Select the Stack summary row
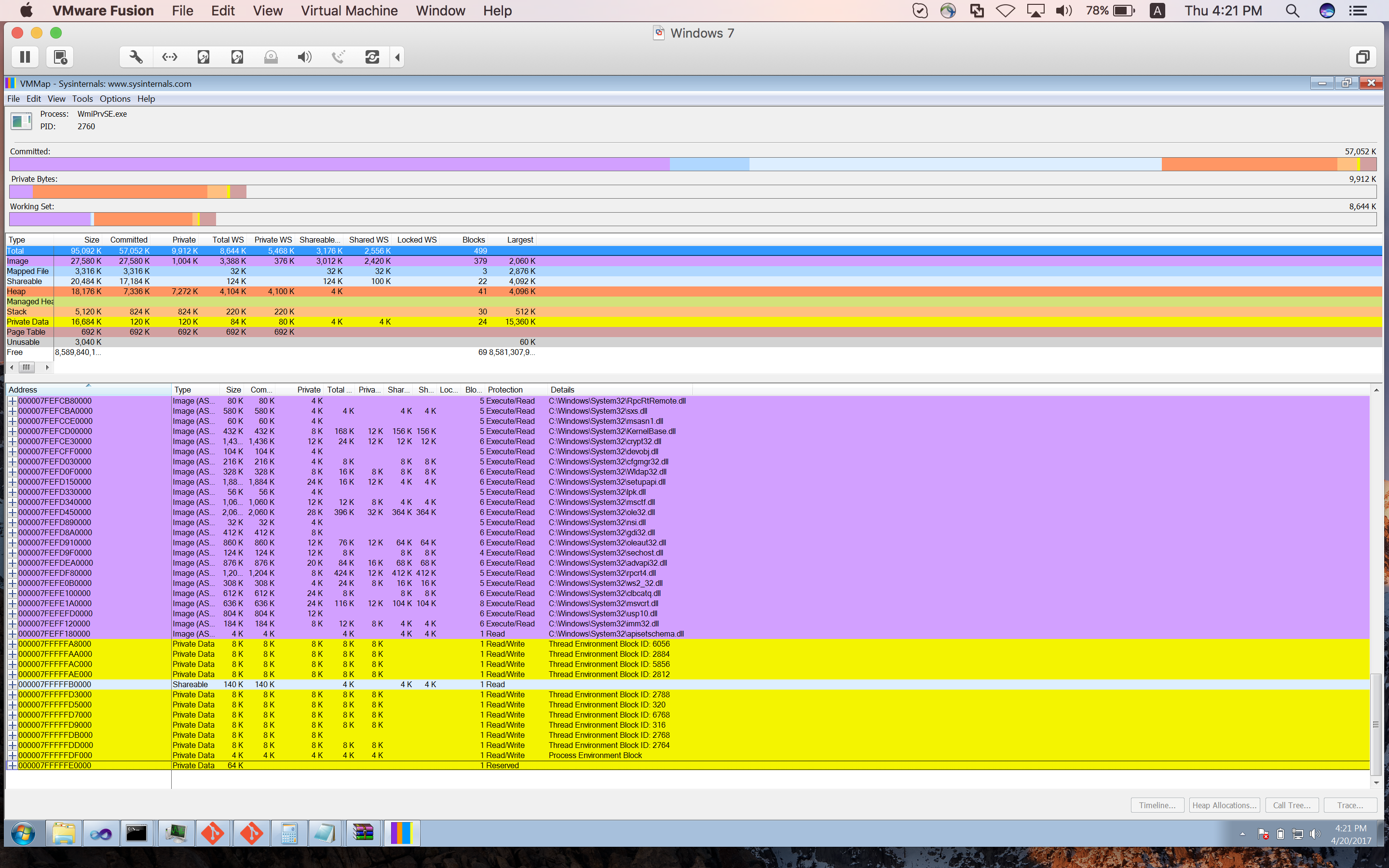1389x868 pixels. (694, 312)
